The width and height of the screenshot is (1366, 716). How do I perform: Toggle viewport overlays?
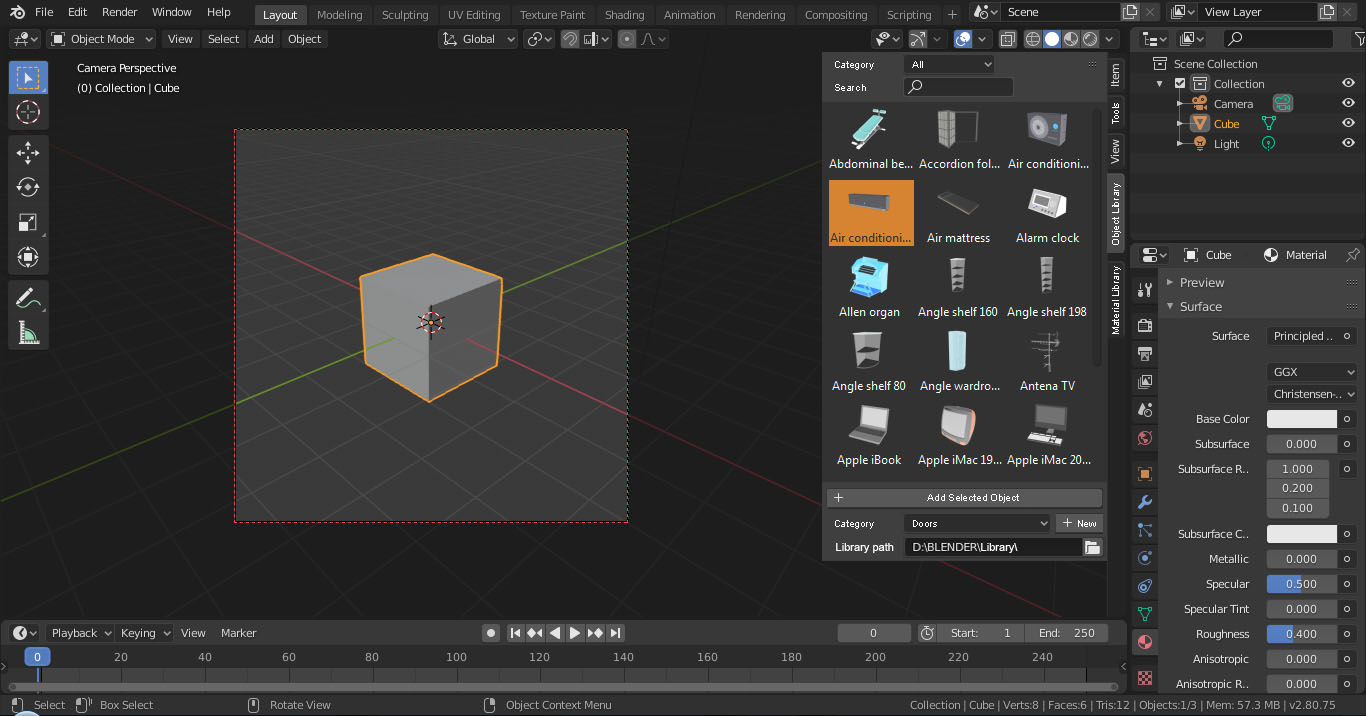pyautogui.click(x=962, y=39)
